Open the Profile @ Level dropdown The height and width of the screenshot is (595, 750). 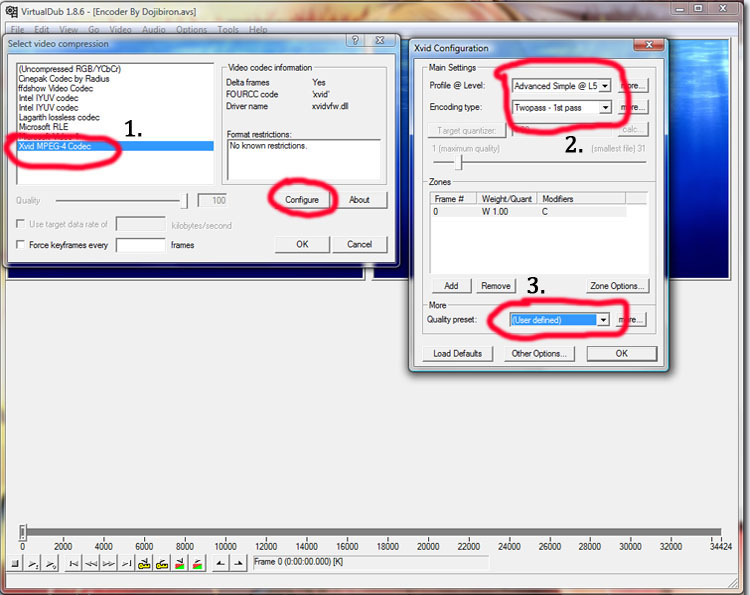pyautogui.click(x=605, y=86)
